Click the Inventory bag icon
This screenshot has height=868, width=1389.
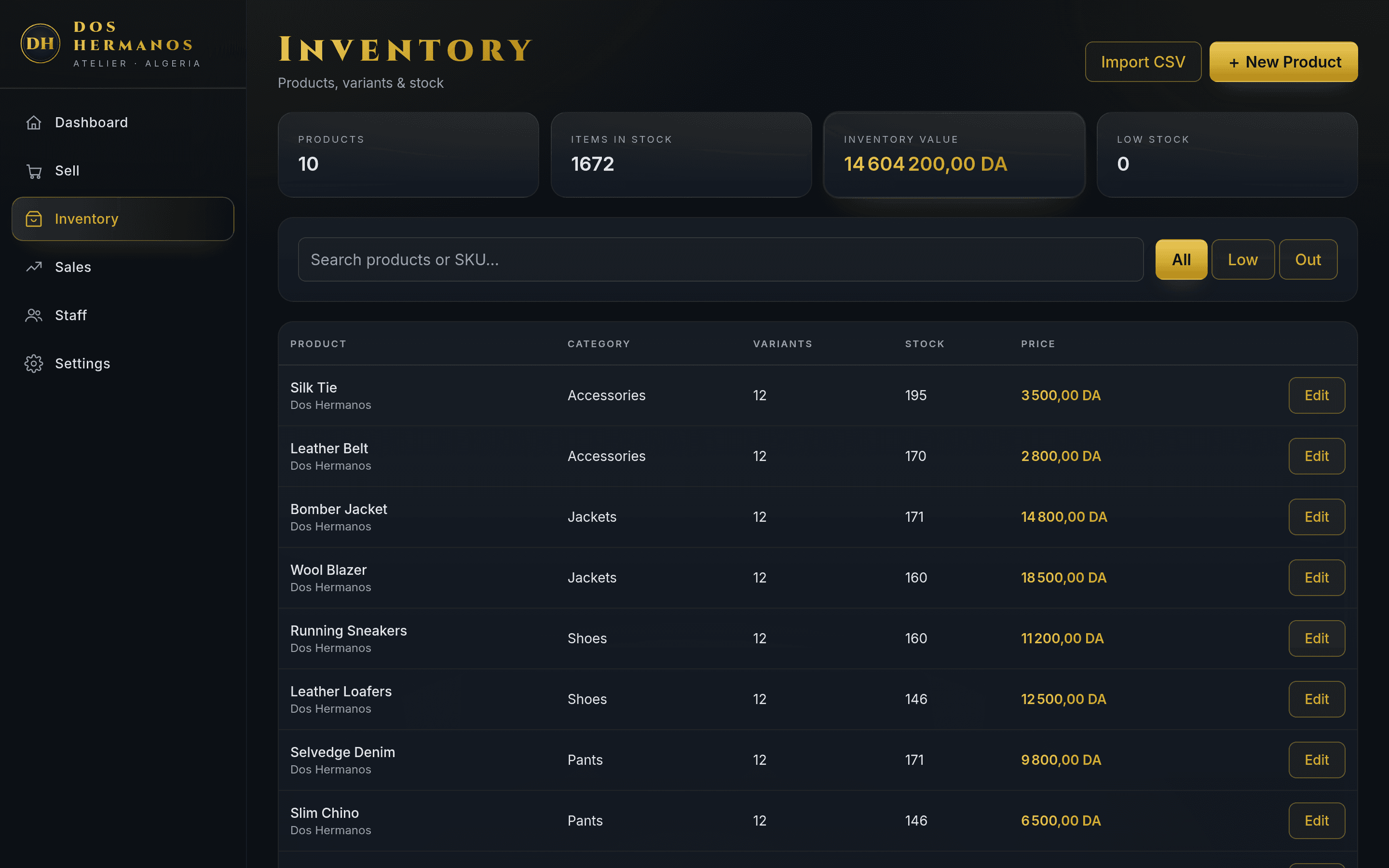click(34, 219)
